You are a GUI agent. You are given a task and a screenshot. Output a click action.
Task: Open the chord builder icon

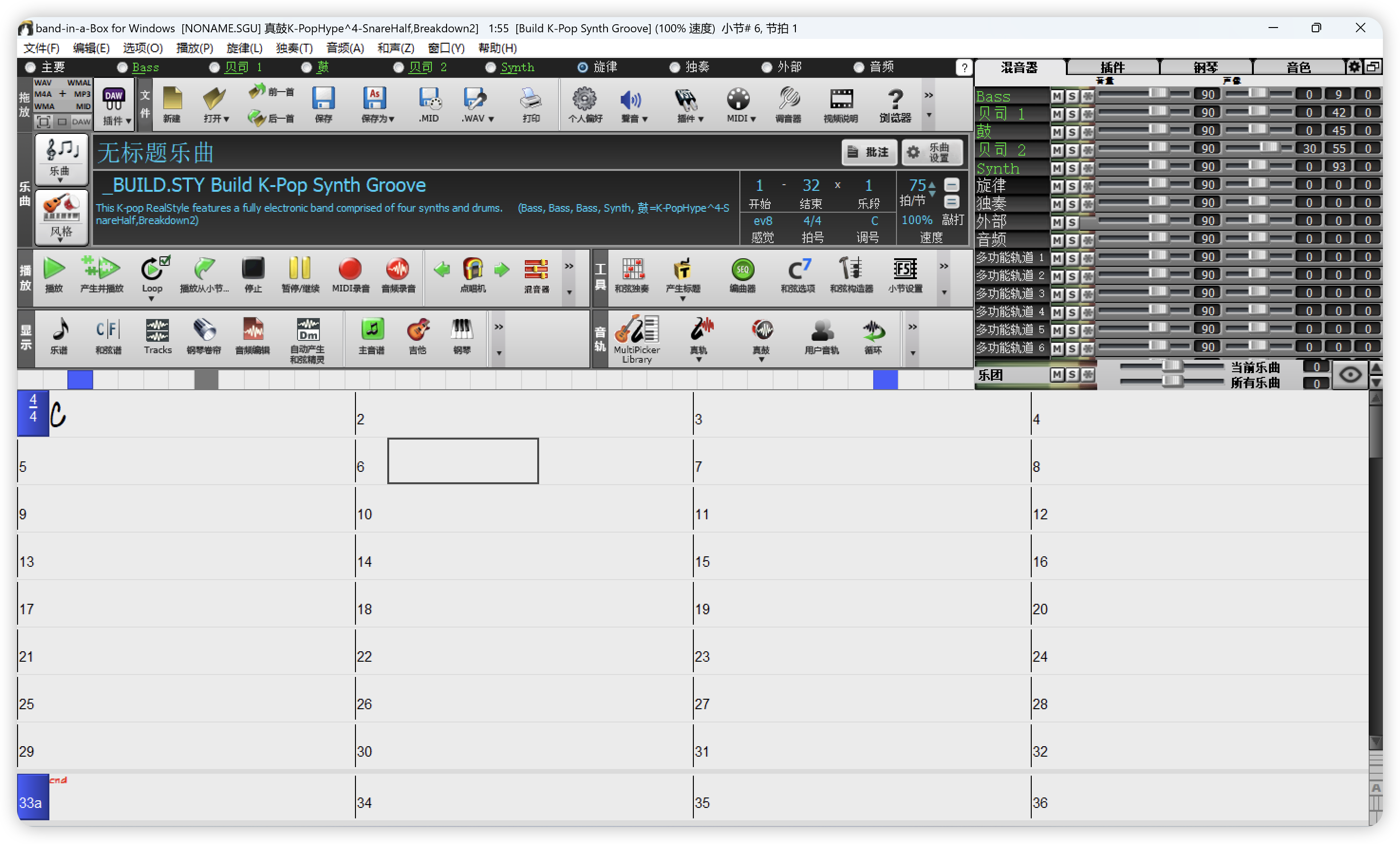(x=851, y=274)
